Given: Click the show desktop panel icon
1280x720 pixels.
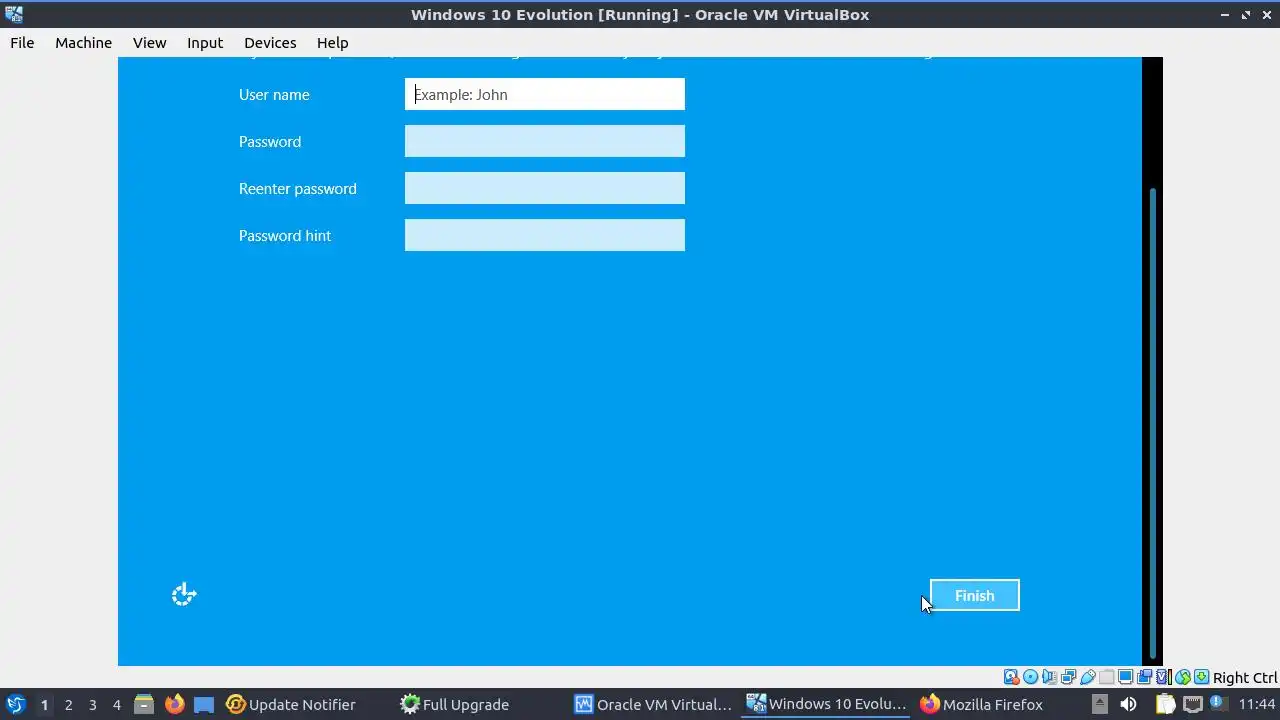Looking at the screenshot, I should pyautogui.click(x=204, y=704).
